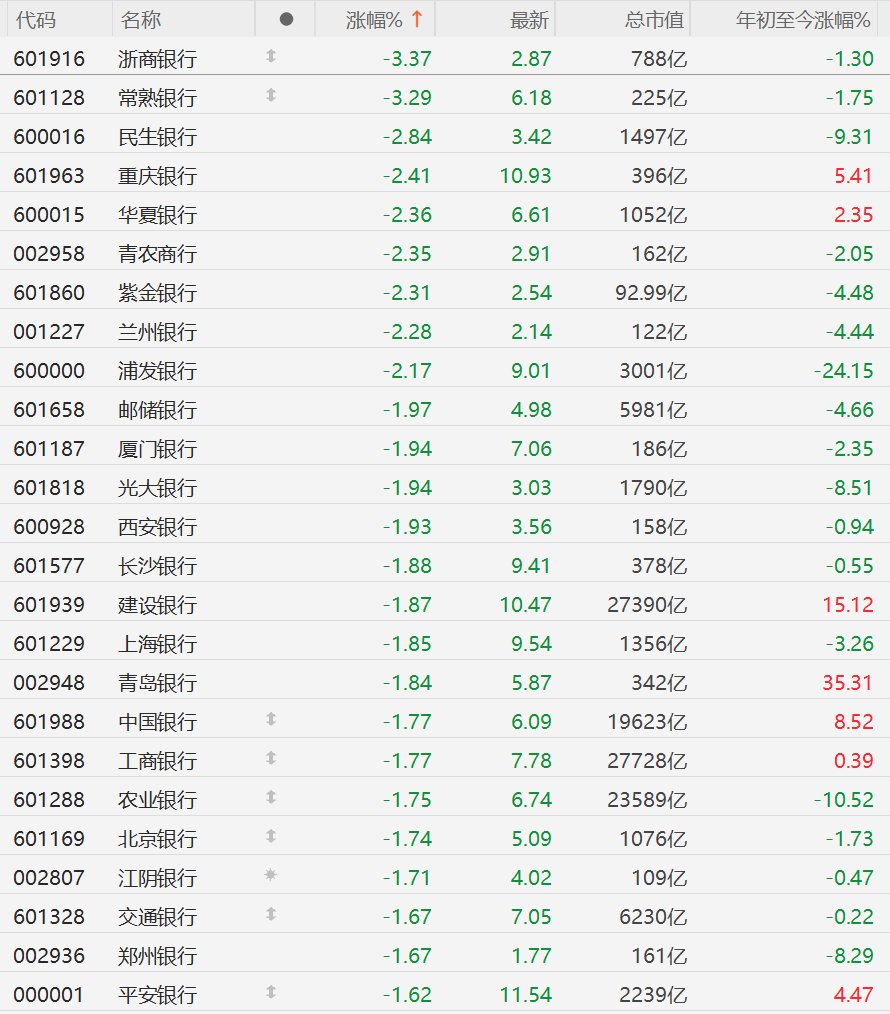Viewport: 890px width, 1014px height.
Task: Sort the table by 最新 column header
Action: point(528,20)
